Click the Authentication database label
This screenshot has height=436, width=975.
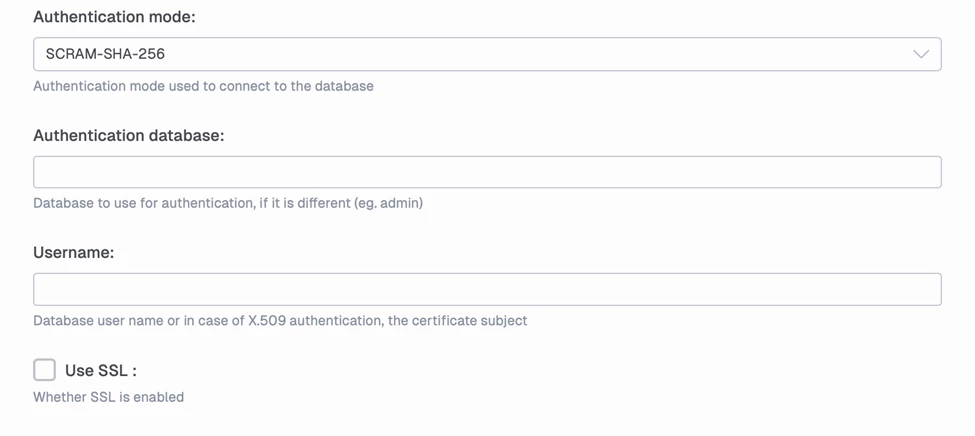pos(128,135)
